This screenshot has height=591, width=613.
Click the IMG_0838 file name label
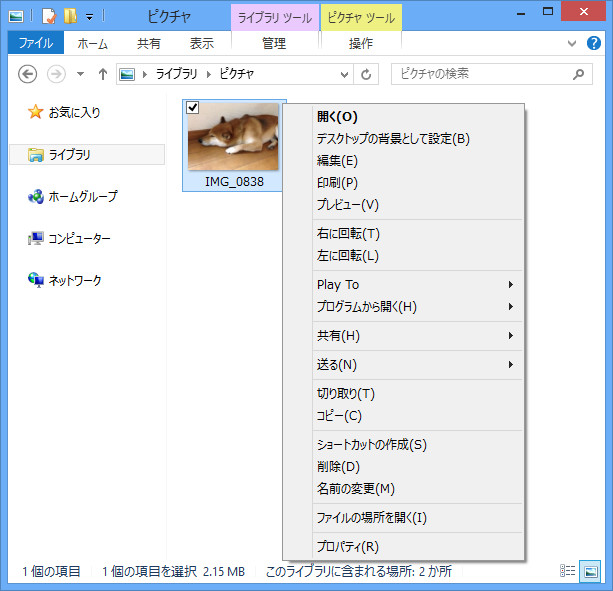pyautogui.click(x=234, y=182)
